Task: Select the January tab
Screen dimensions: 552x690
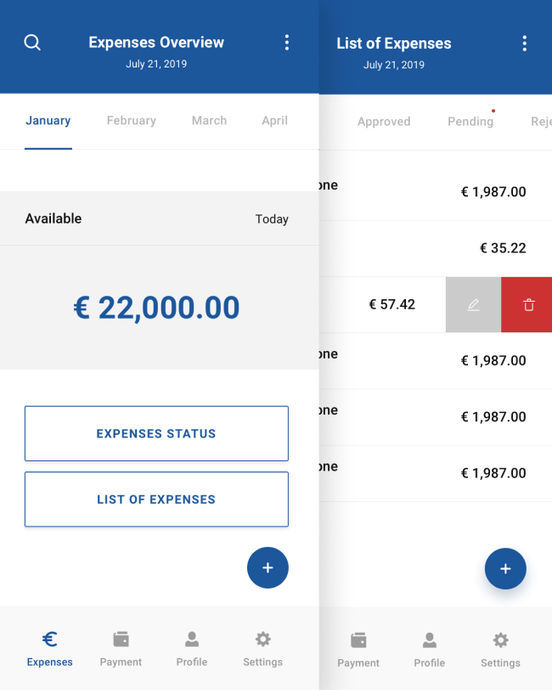Action: (x=48, y=121)
